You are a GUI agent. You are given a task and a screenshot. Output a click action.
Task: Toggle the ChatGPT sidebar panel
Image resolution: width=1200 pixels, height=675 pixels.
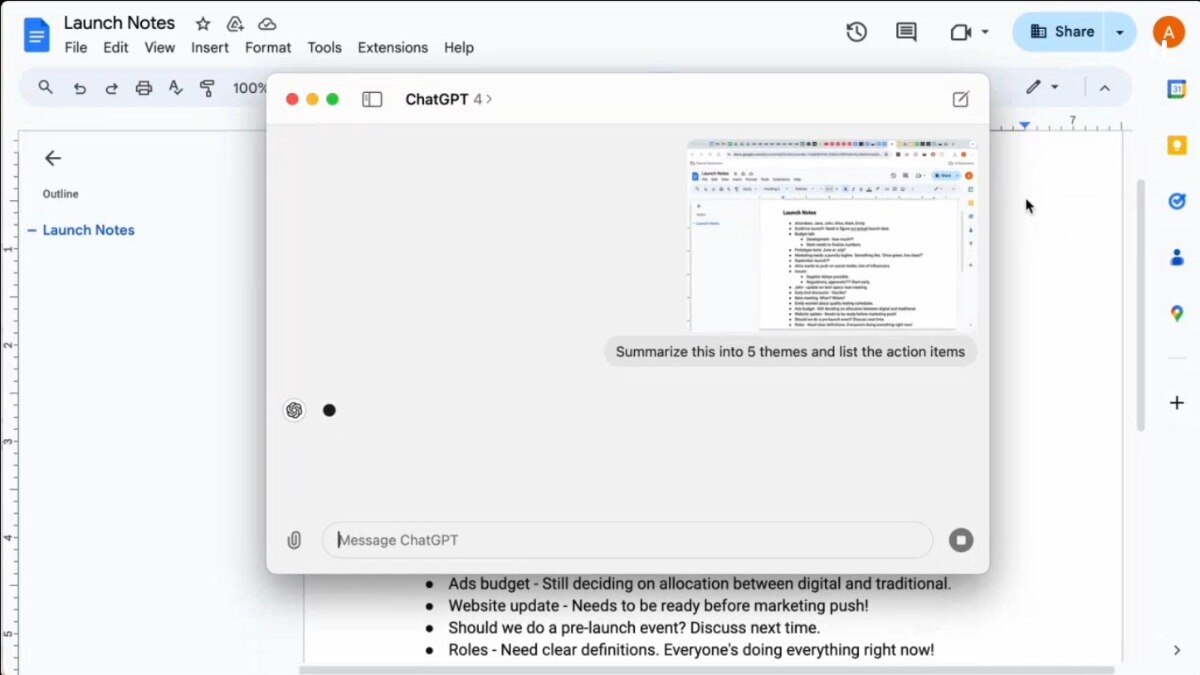pyautogui.click(x=372, y=99)
